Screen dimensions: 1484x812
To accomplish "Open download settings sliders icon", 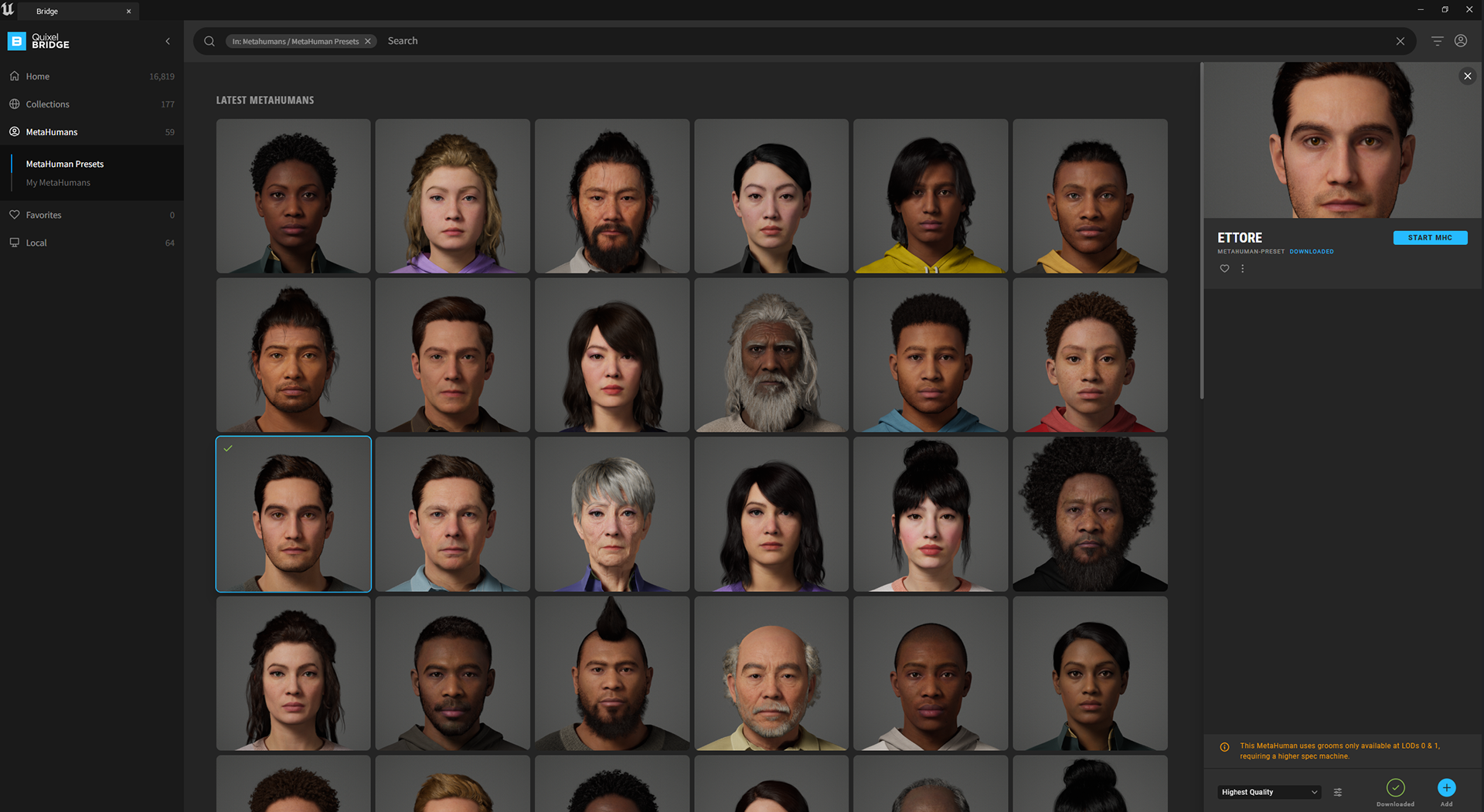I will click(1338, 792).
